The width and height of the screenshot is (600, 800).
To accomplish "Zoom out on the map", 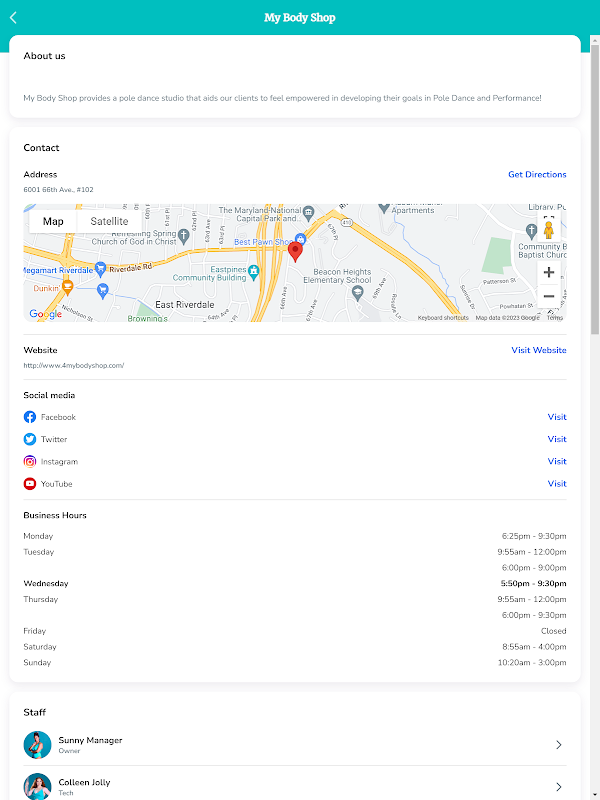I will tap(549, 296).
